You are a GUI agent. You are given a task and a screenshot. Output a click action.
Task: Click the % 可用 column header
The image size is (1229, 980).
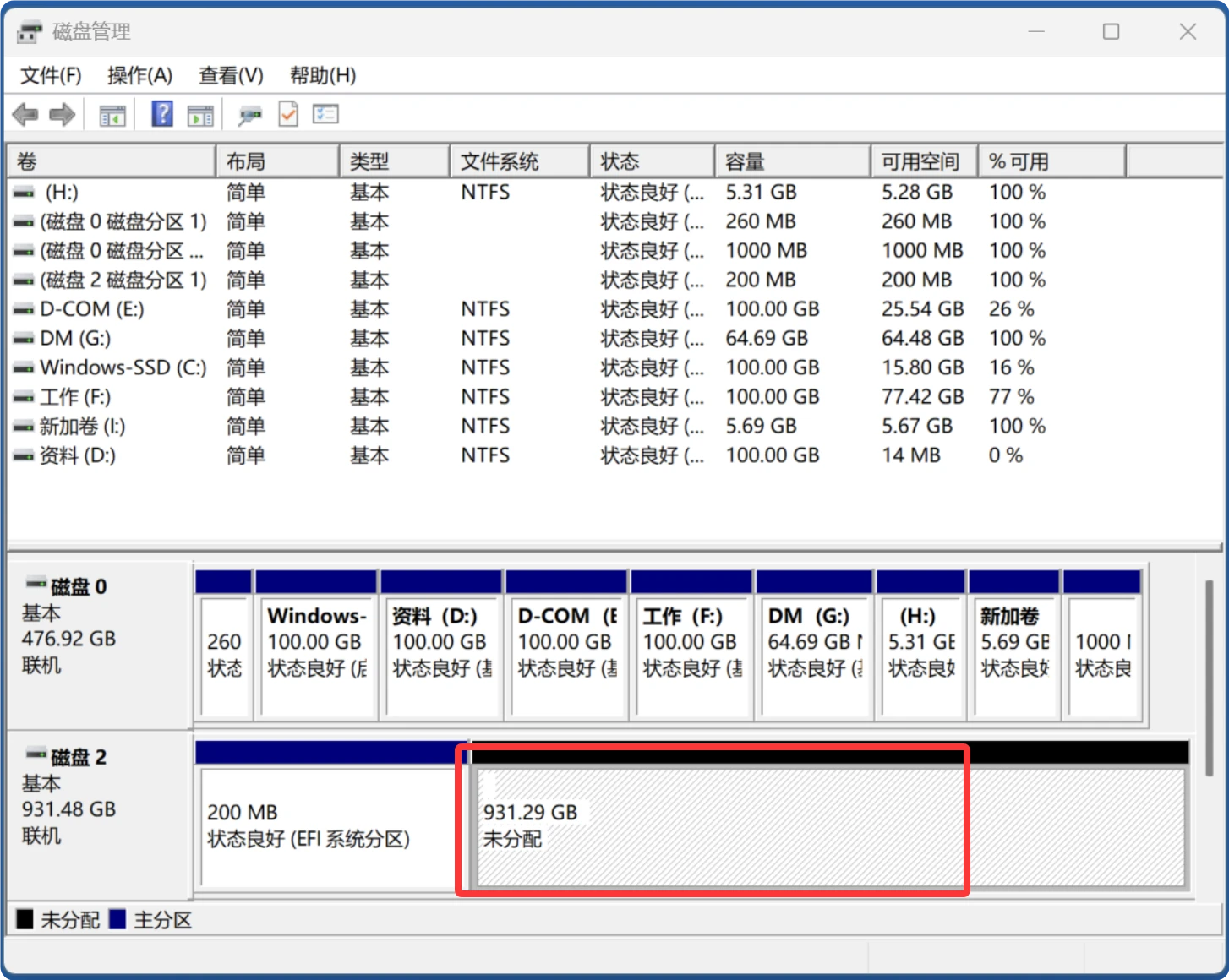(x=1052, y=161)
